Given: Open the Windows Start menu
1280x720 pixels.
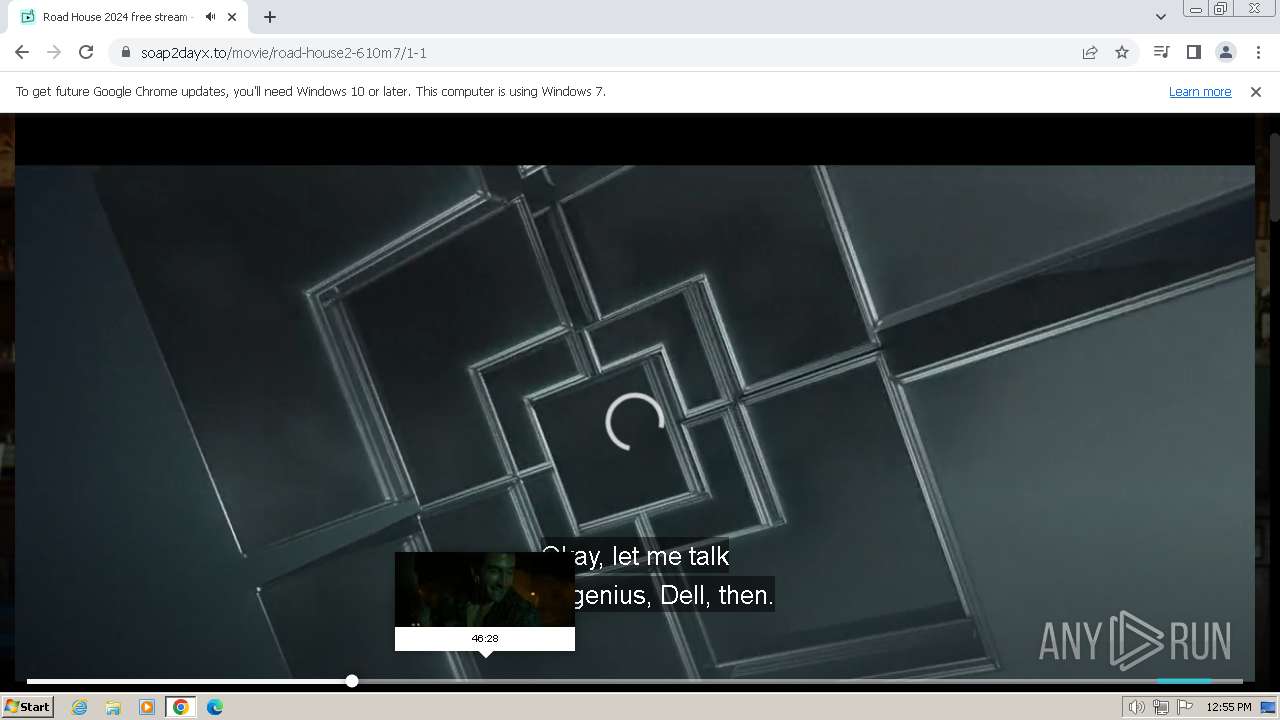Looking at the screenshot, I should [x=27, y=706].
